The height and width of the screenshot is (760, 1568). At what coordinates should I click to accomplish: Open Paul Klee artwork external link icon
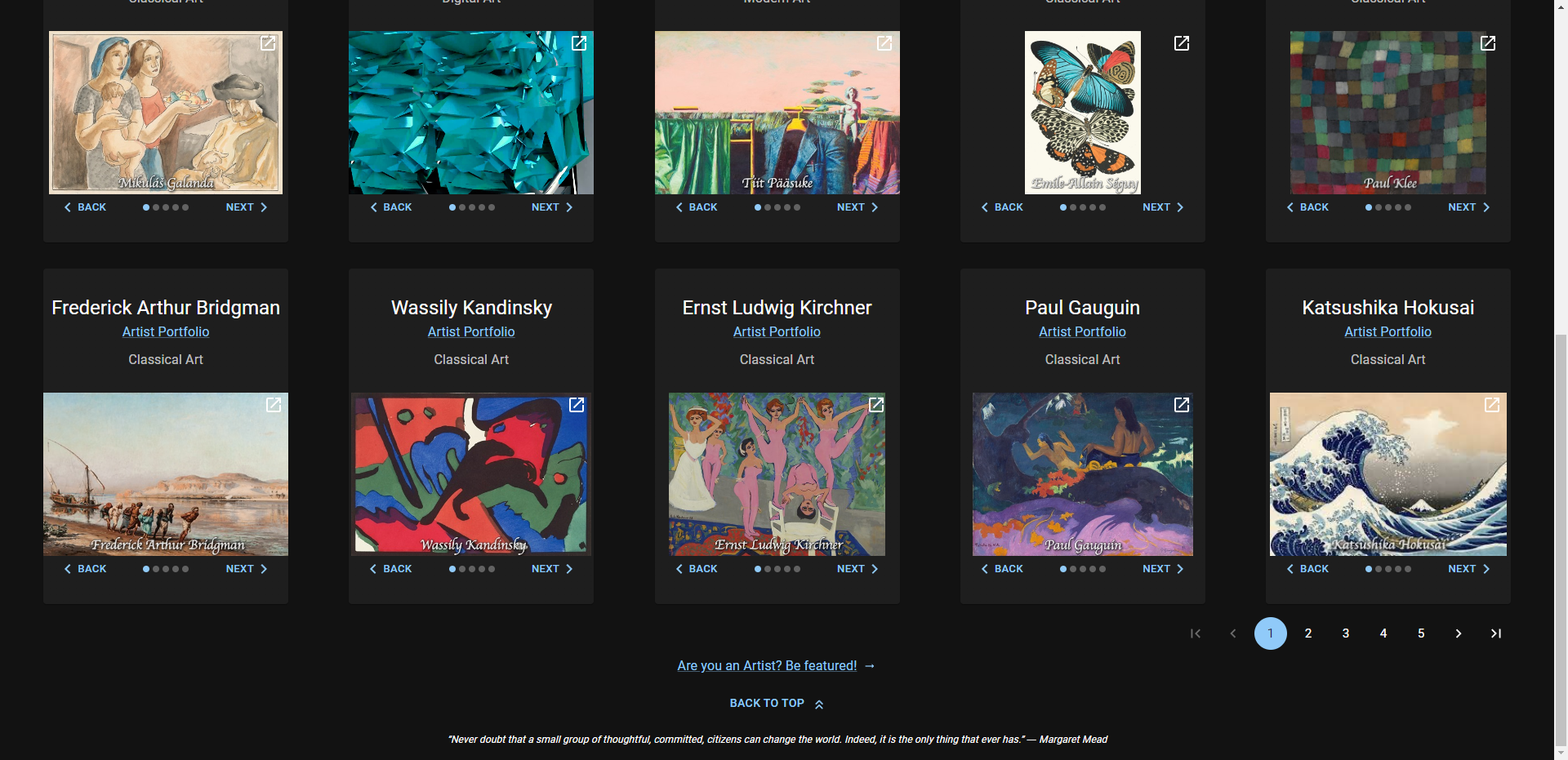click(x=1488, y=43)
